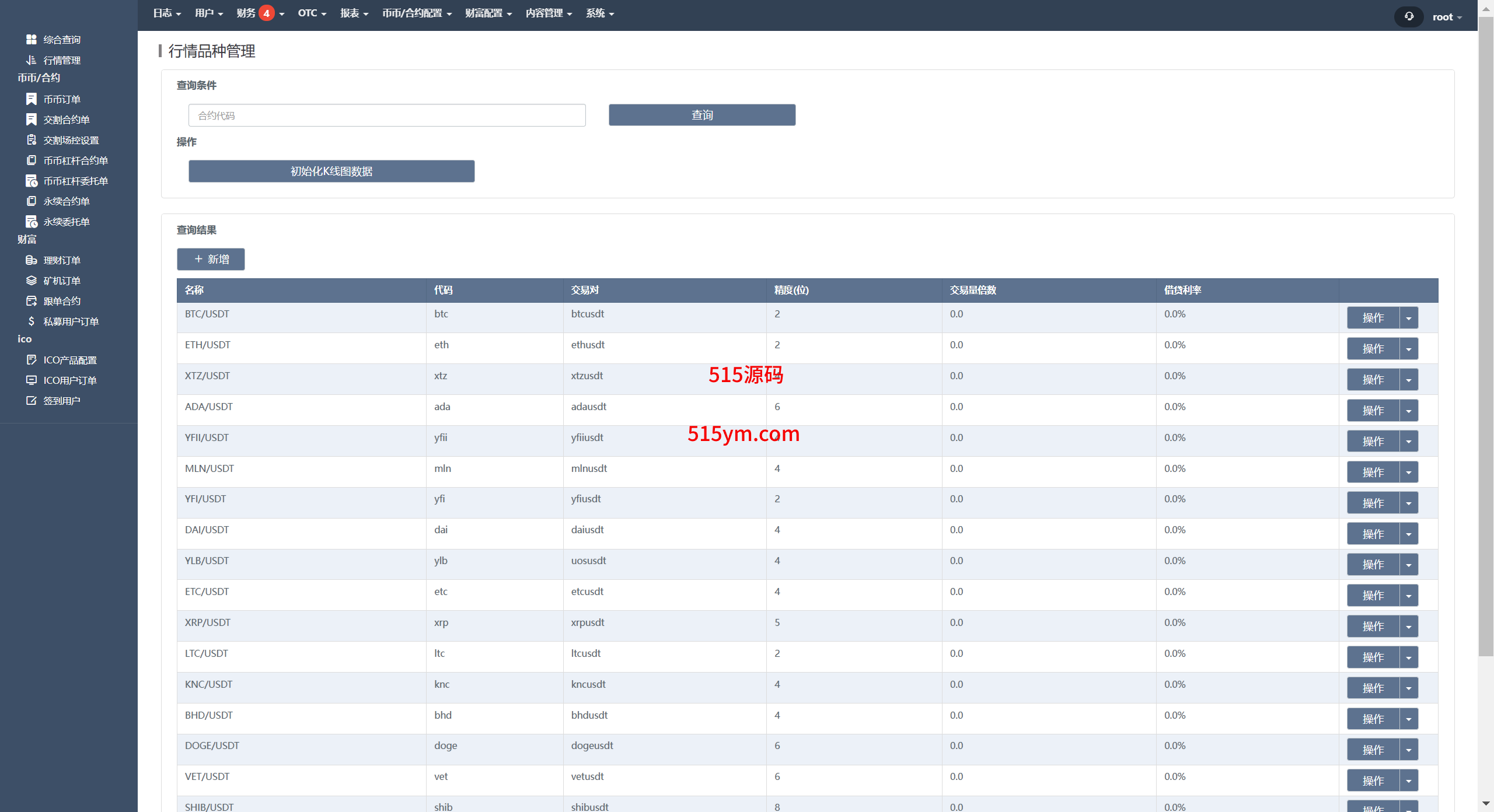Click the 矿机订单 layers icon
This screenshot has width=1494, height=812.
pyautogui.click(x=32, y=281)
